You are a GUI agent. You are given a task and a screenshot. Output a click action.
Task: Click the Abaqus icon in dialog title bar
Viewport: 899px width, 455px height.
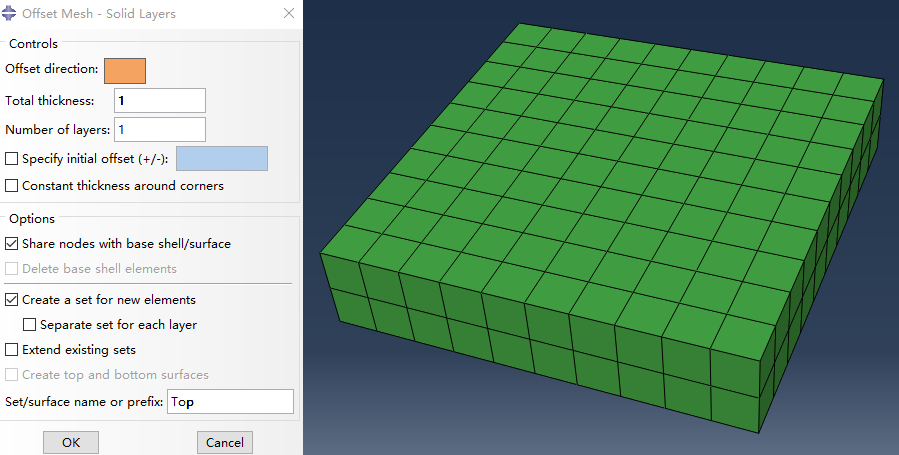coord(9,13)
